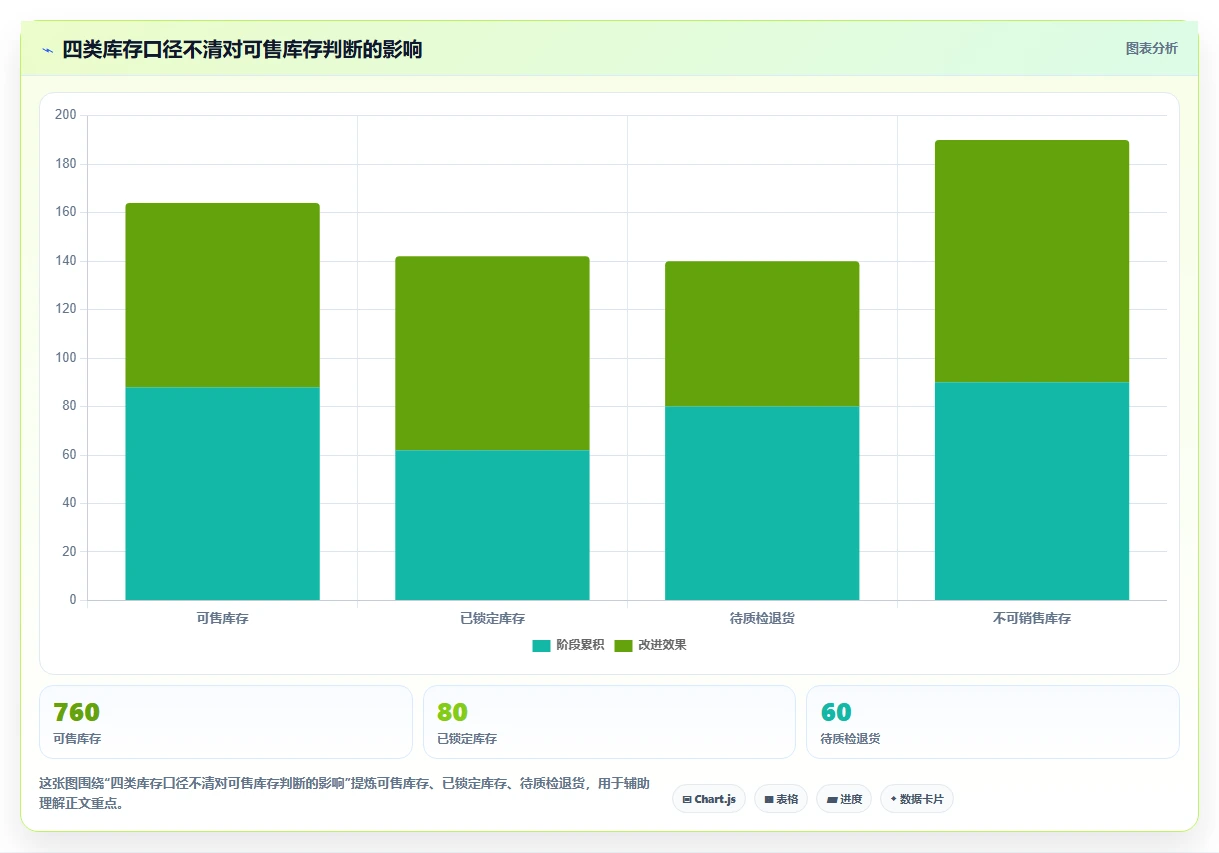Screen dimensions: 1219x853
Task: Click the 60 待质检退货 data card
Action: (x=993, y=722)
